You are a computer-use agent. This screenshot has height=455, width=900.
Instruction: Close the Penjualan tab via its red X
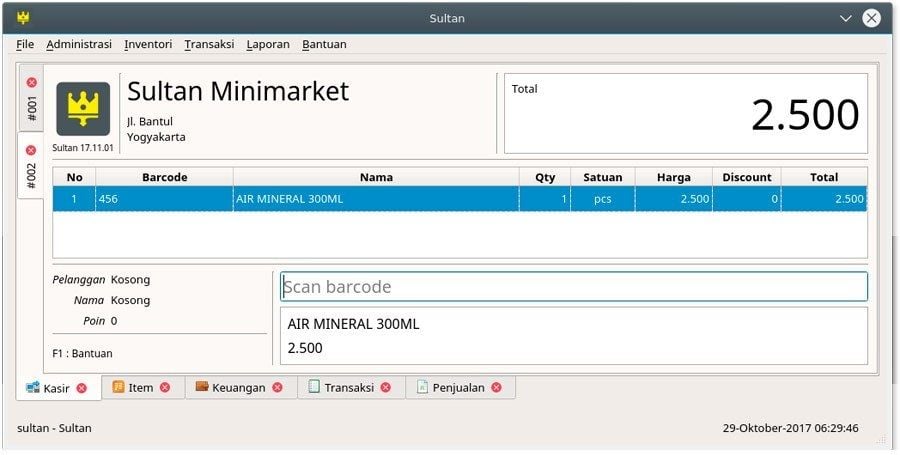click(496, 387)
